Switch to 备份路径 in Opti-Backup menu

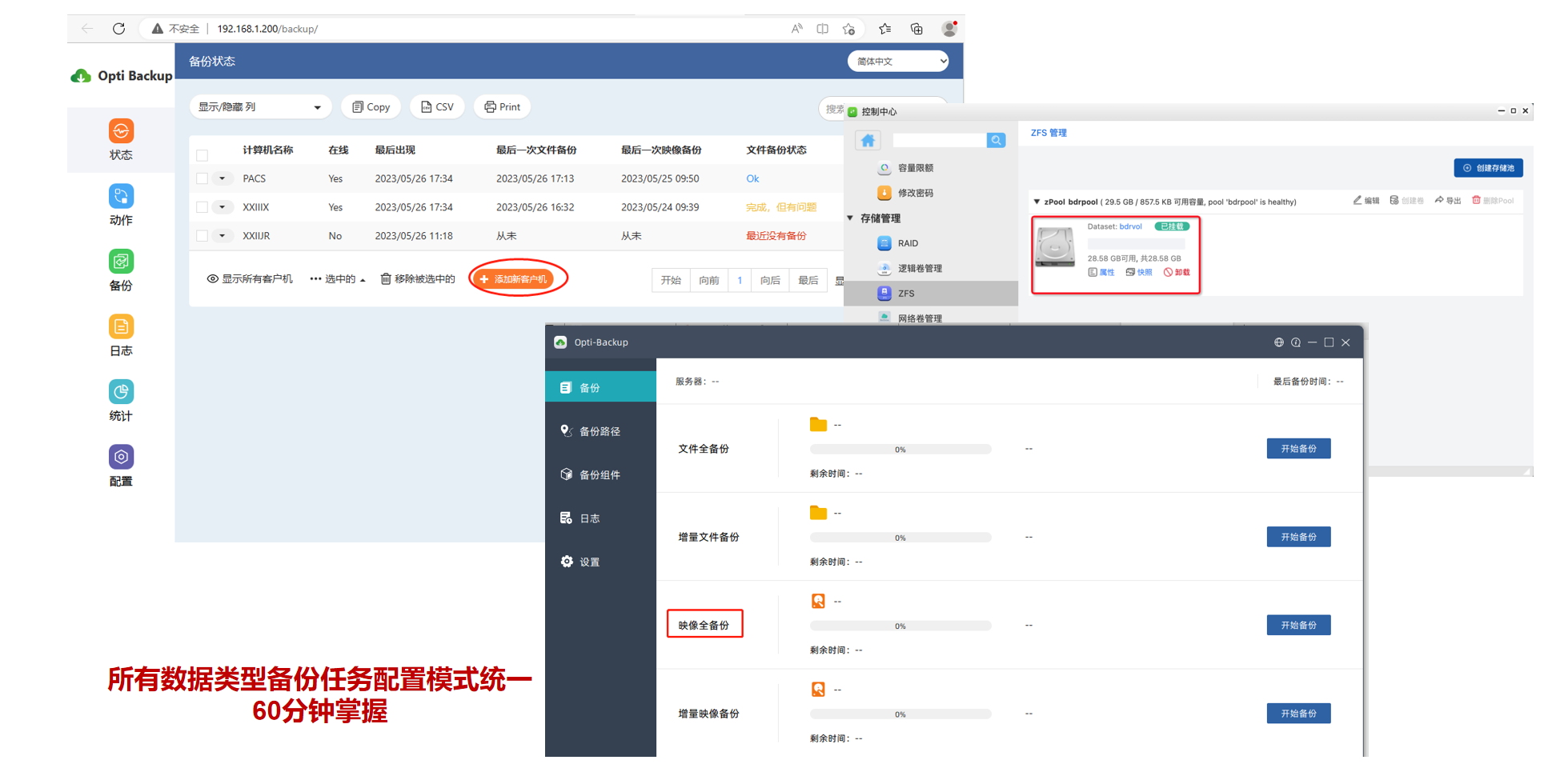(x=600, y=432)
